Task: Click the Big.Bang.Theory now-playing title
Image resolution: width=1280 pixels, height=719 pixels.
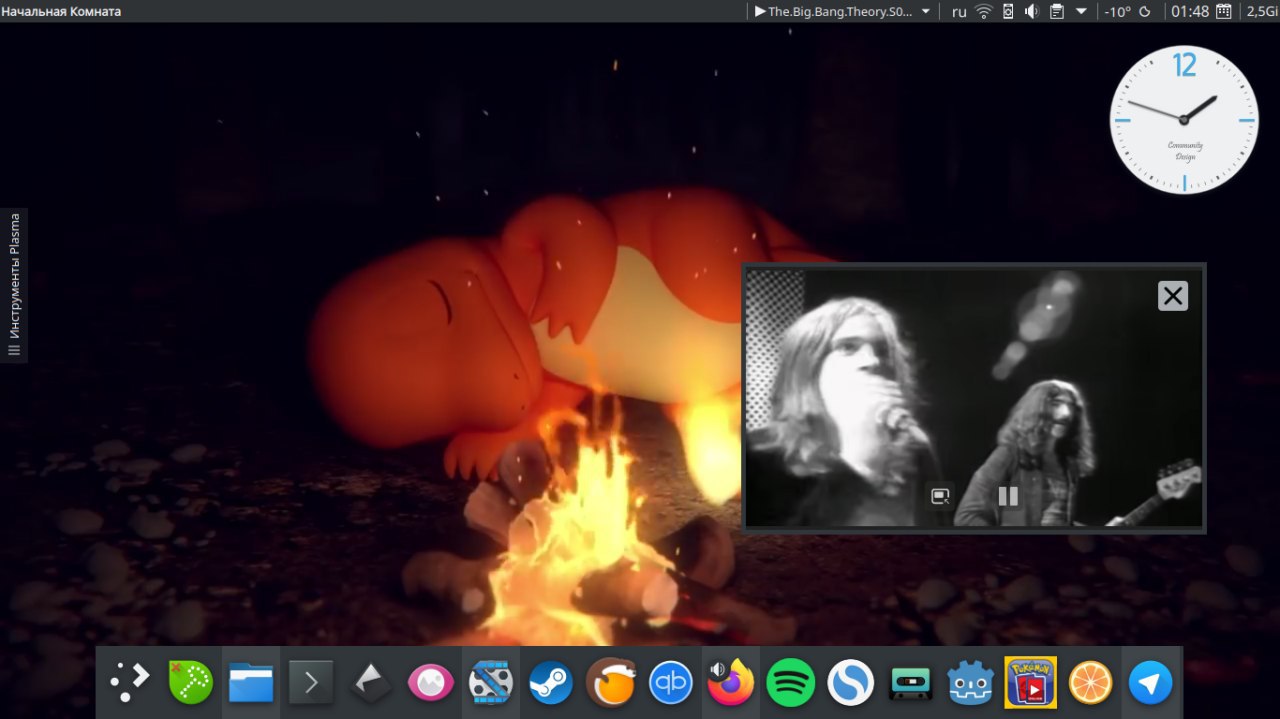Action: click(841, 11)
